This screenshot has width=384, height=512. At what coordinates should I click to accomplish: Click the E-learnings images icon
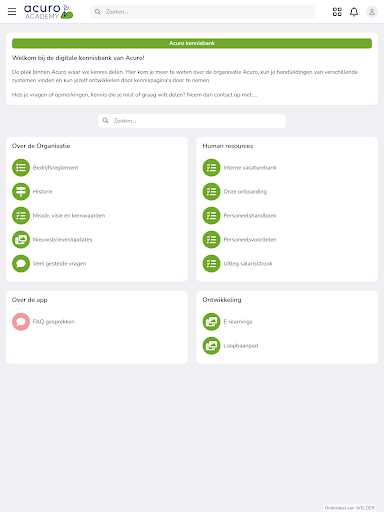[211, 321]
